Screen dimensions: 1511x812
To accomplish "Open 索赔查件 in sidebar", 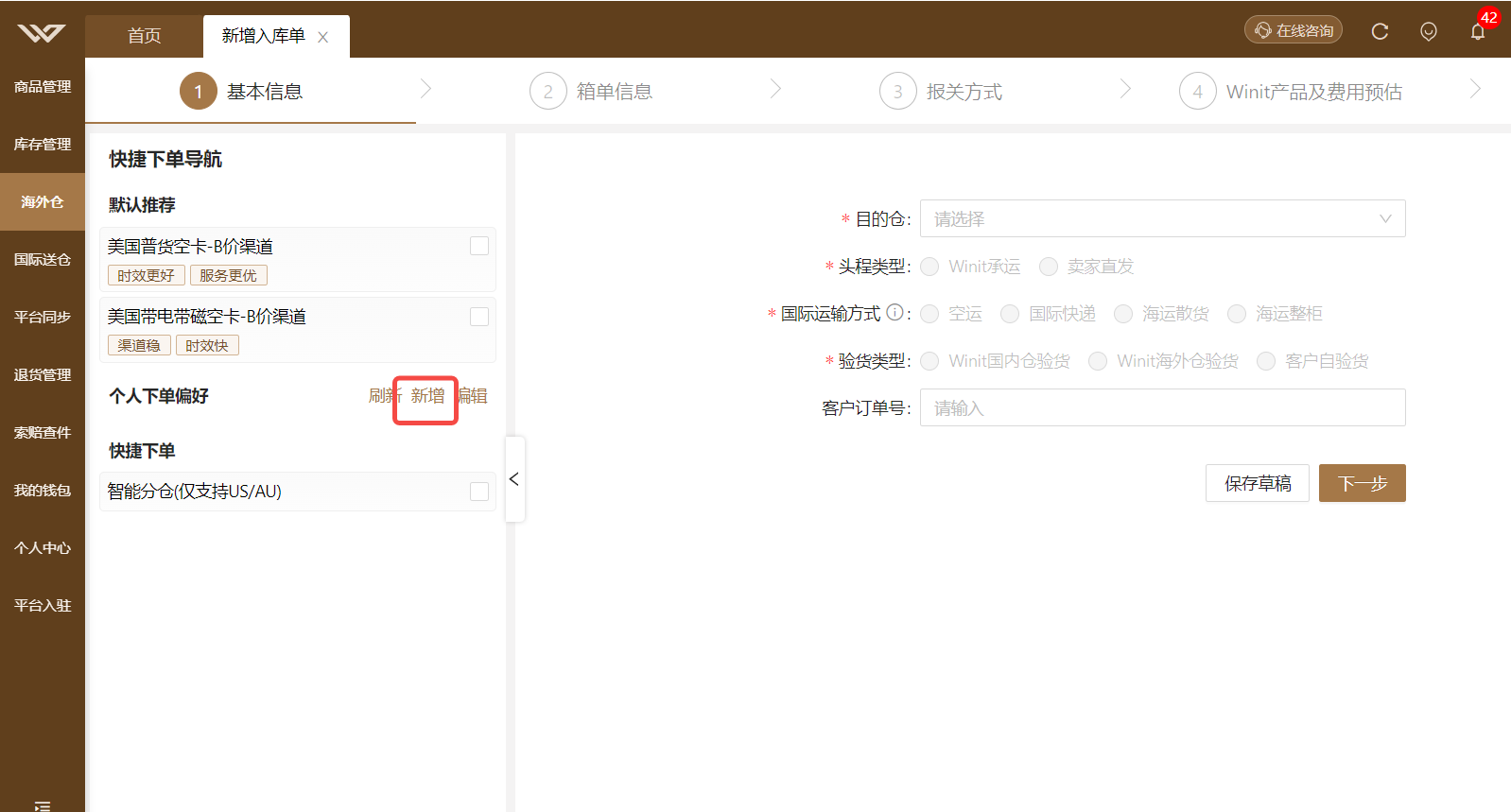I will [43, 432].
